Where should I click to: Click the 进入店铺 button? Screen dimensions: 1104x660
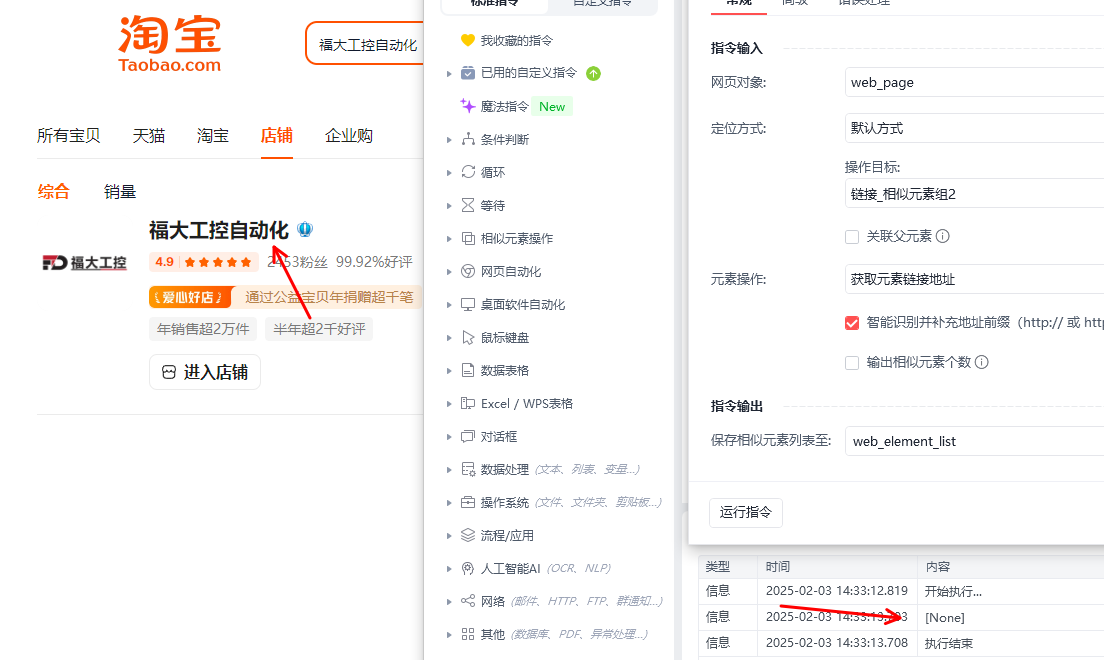(x=205, y=372)
